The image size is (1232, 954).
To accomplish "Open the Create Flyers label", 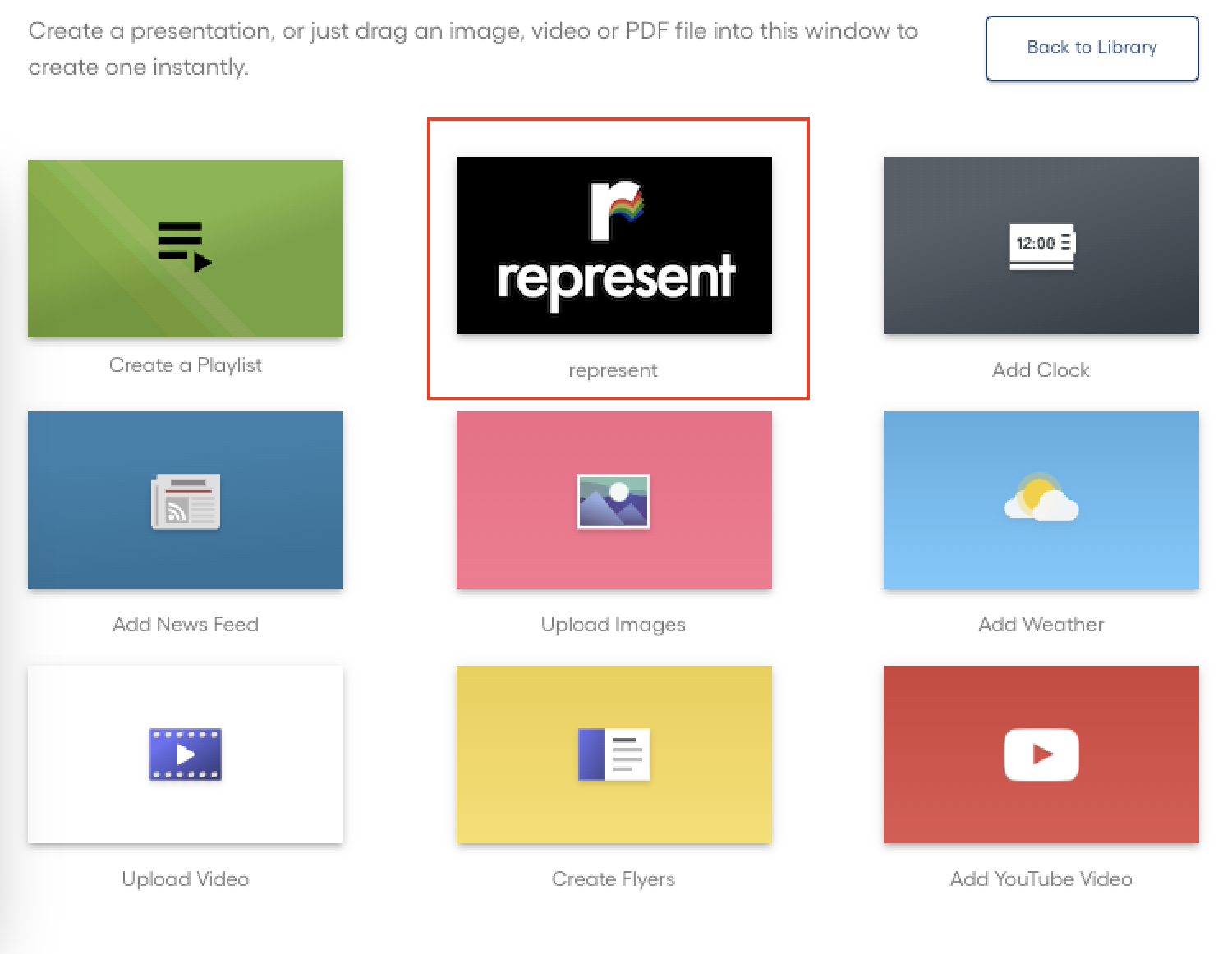I will point(614,879).
